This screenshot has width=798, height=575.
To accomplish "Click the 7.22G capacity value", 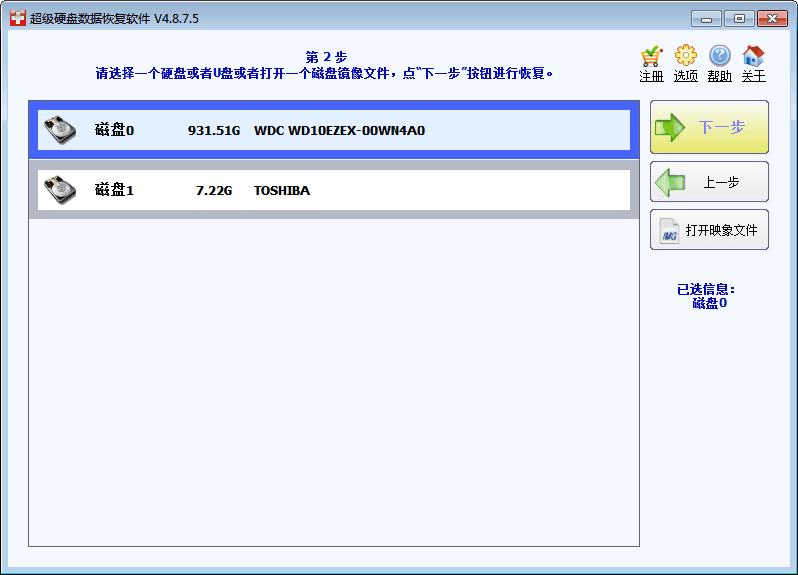I will (x=214, y=191).
